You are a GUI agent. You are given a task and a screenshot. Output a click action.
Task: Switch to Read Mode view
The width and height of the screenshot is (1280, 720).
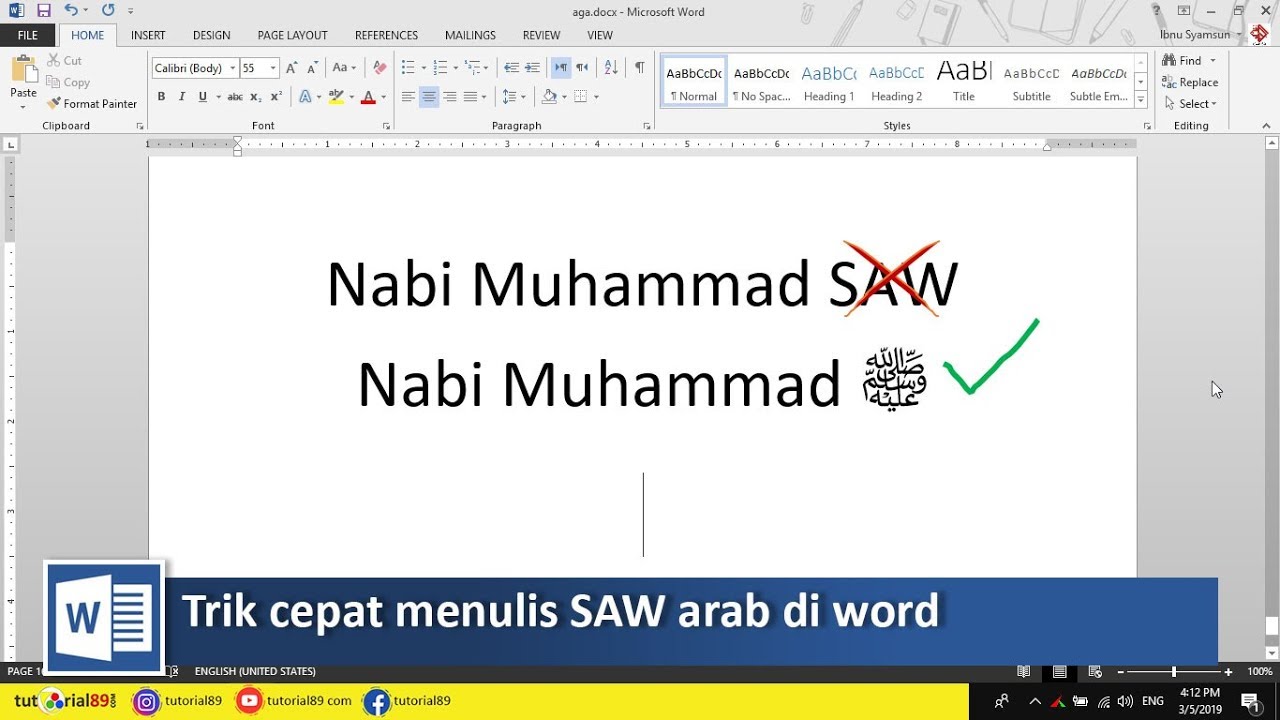click(x=1024, y=672)
